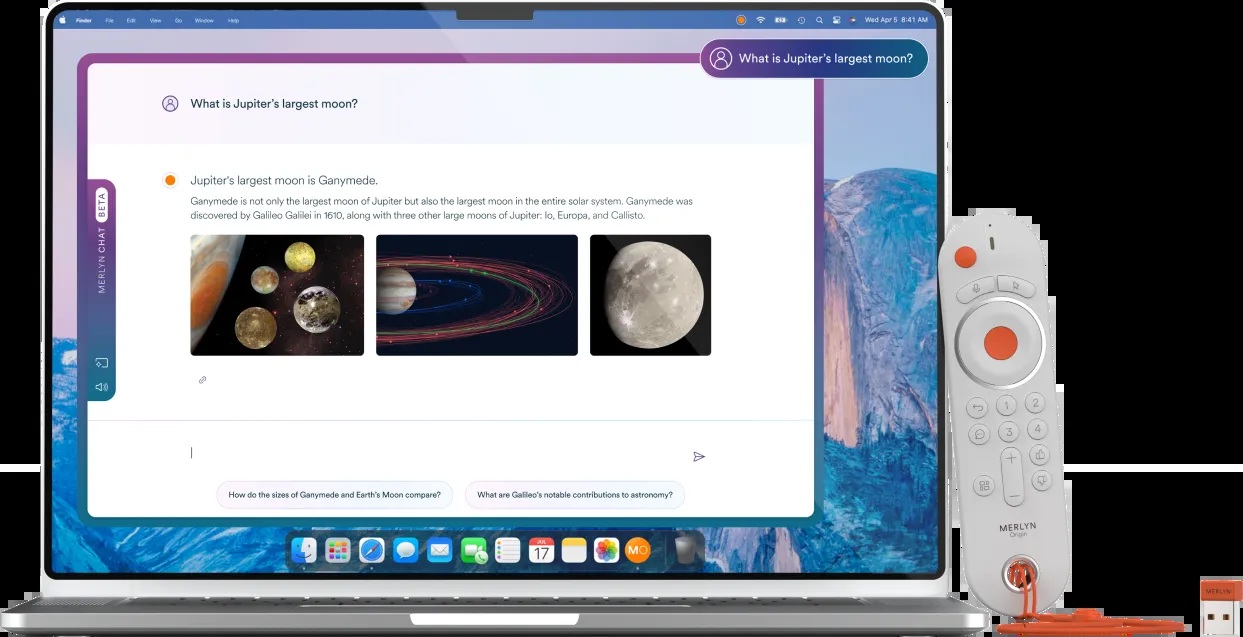The height and width of the screenshot is (637, 1243).
Task: Click the orange Merlyn dot beside the answer
Action: (x=170, y=180)
